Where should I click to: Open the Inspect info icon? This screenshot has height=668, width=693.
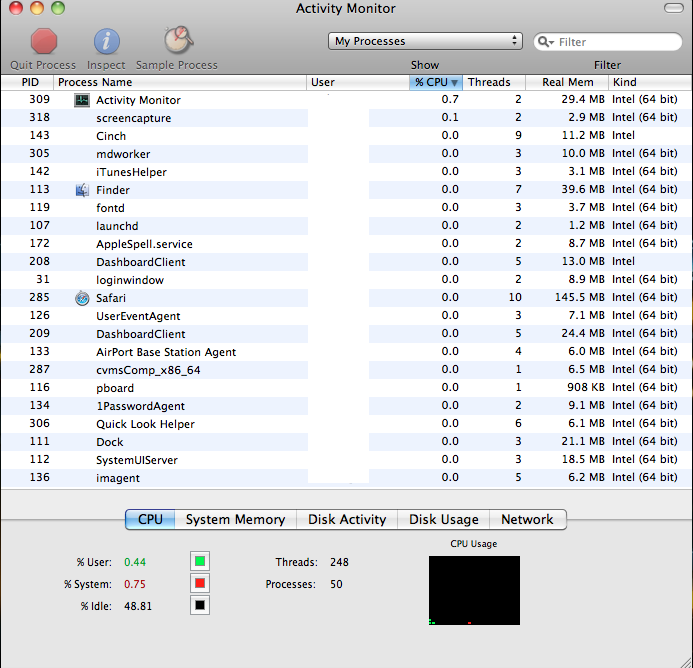click(107, 41)
